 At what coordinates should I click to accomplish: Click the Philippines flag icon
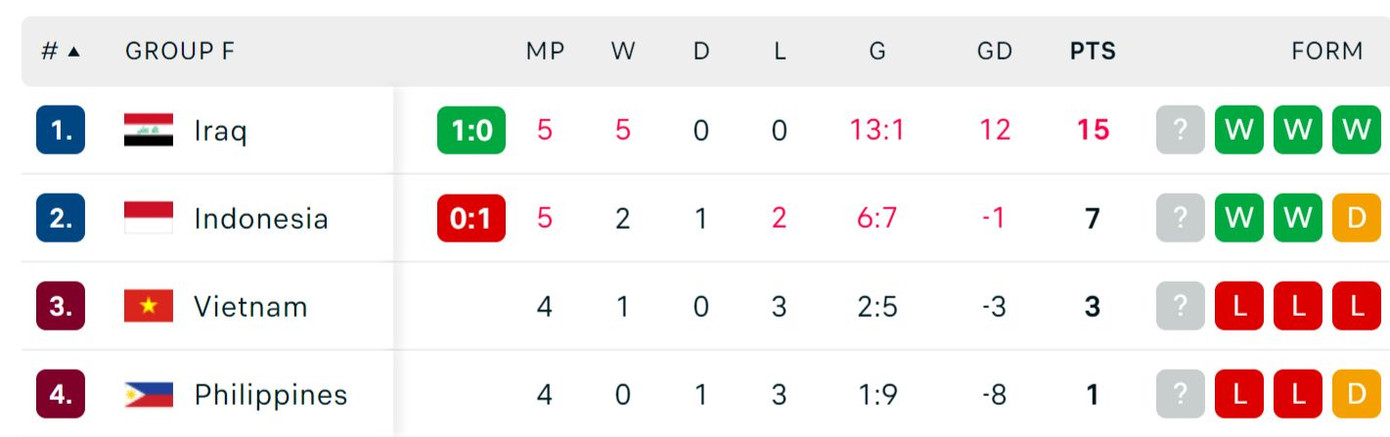(x=148, y=394)
